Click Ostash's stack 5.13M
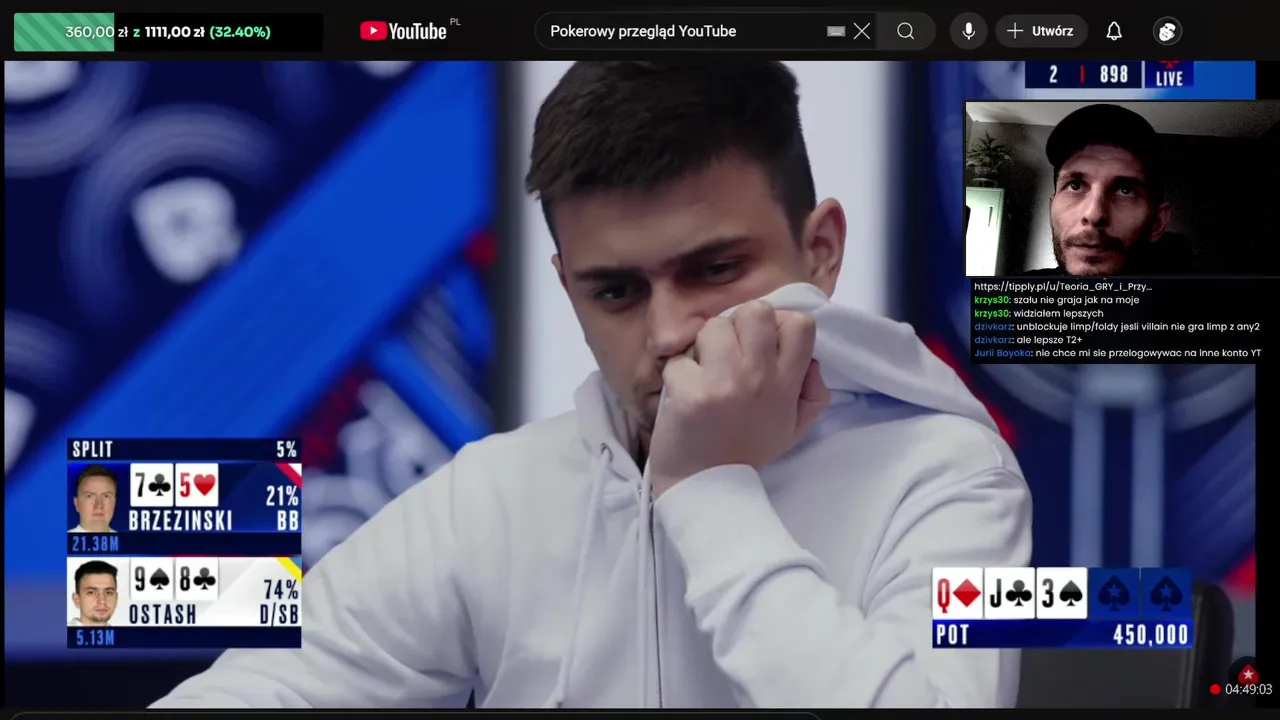This screenshot has height=720, width=1280. 93,638
